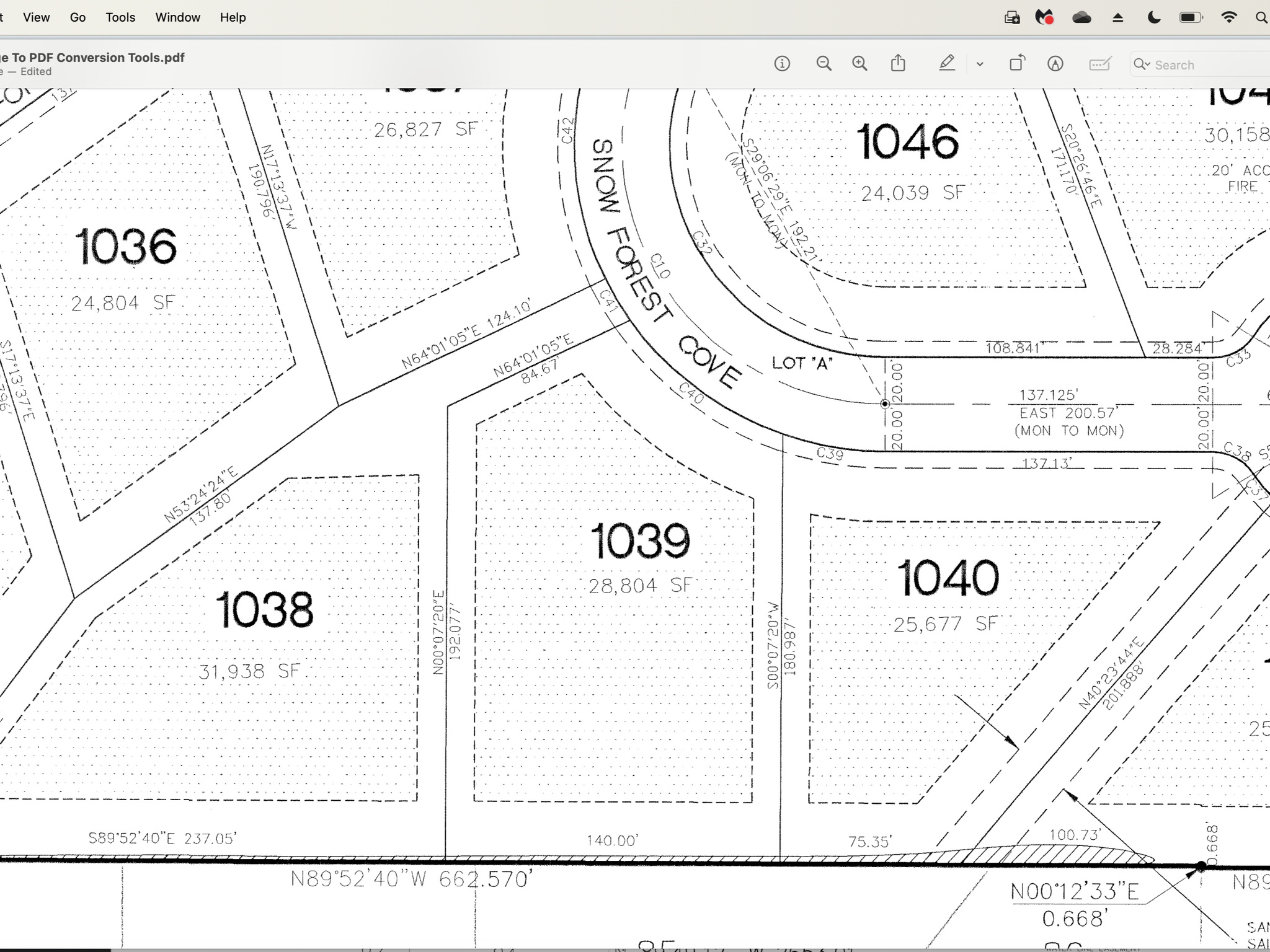The image size is (1270, 952).
Task: Click the form filling toolbar icon
Action: (1099, 64)
